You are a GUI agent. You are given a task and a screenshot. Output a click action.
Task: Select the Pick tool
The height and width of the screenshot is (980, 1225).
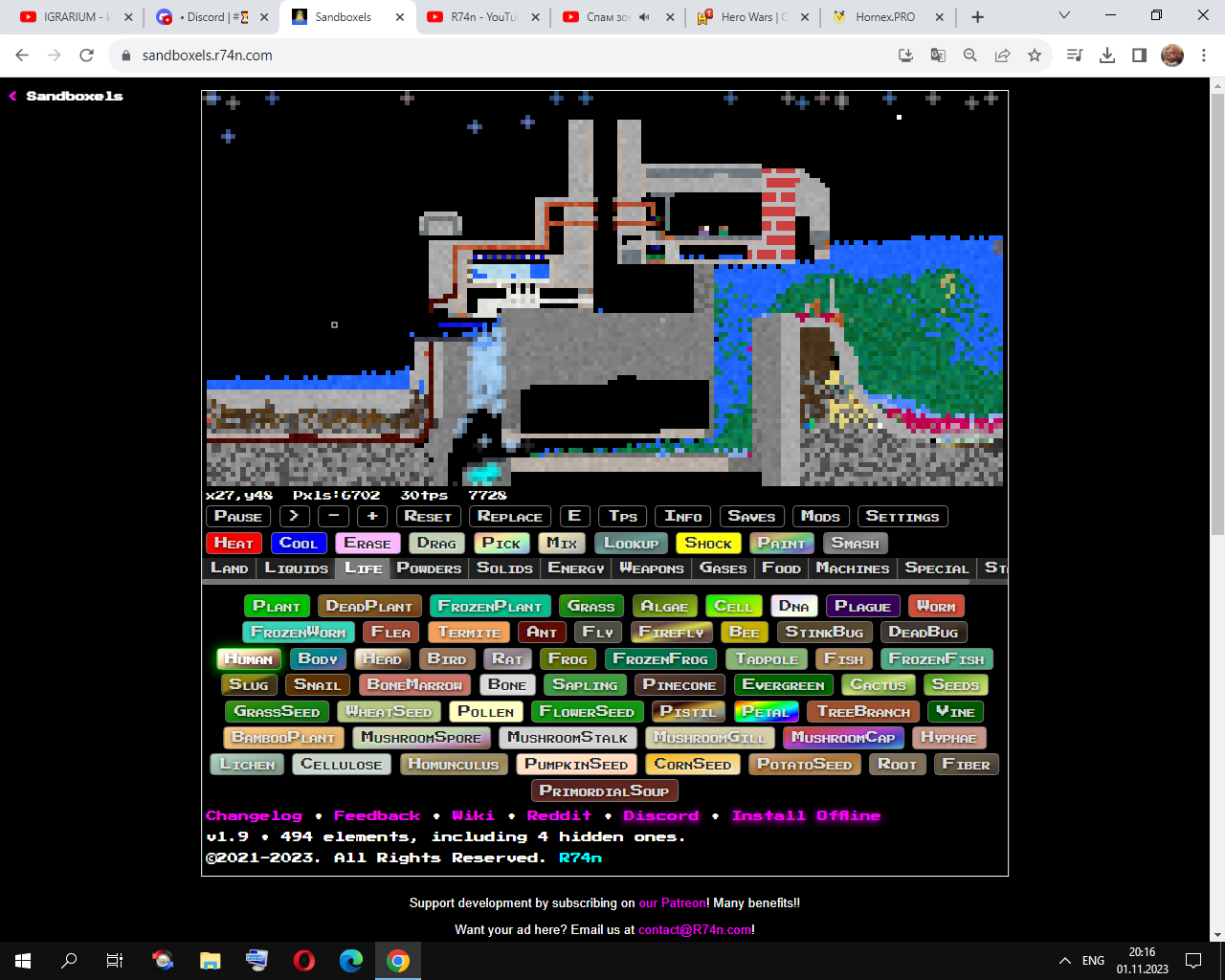pyautogui.click(x=501, y=544)
